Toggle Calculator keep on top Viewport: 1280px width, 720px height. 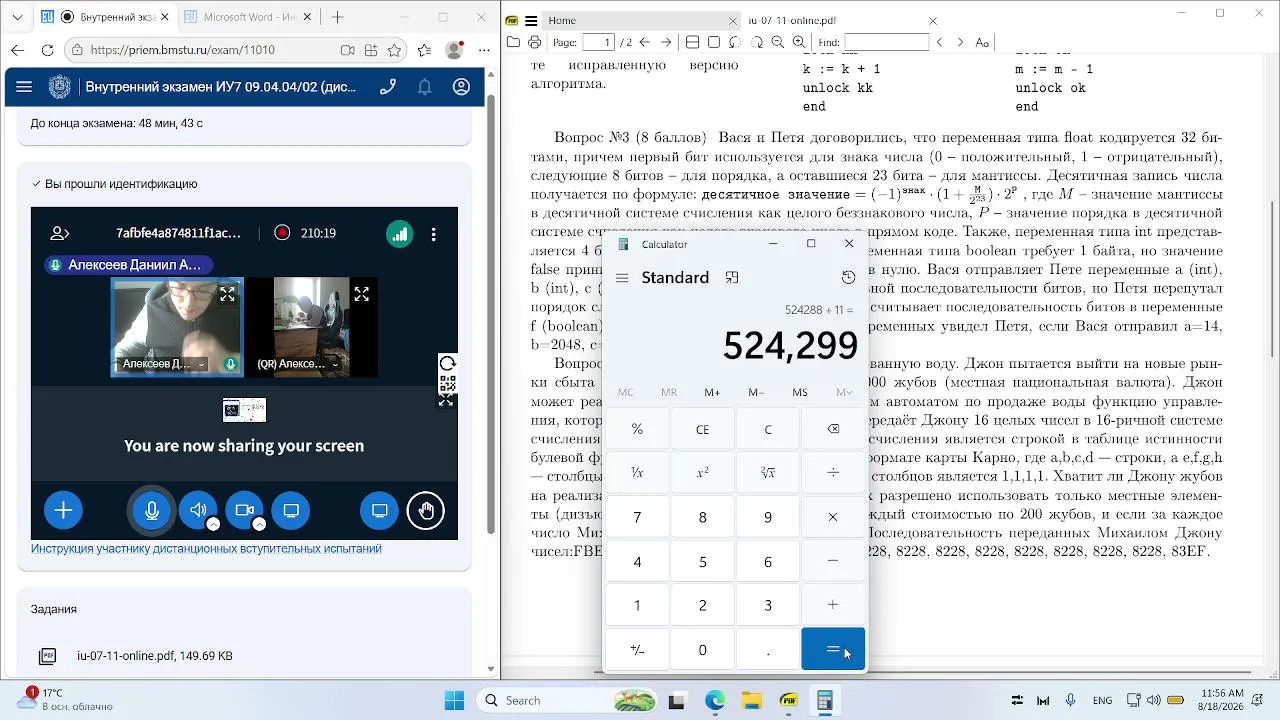tap(732, 278)
